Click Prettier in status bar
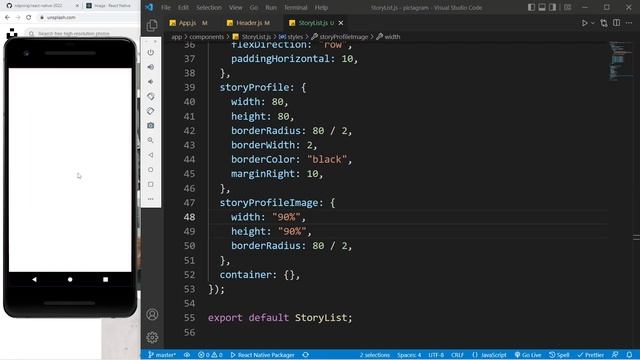This screenshot has width=640, height=360. [591, 355]
